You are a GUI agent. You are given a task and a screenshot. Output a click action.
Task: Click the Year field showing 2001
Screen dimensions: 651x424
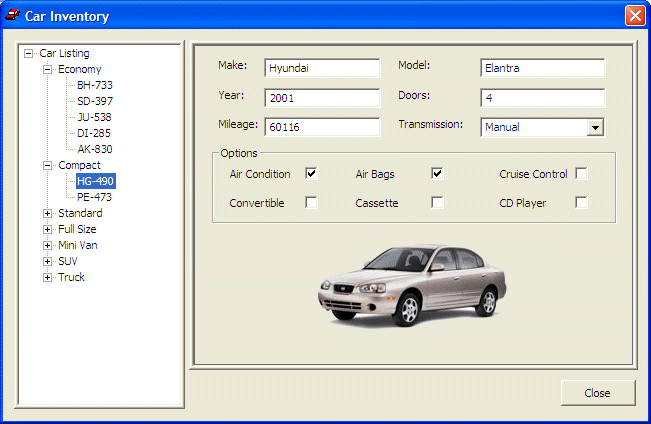pos(322,98)
